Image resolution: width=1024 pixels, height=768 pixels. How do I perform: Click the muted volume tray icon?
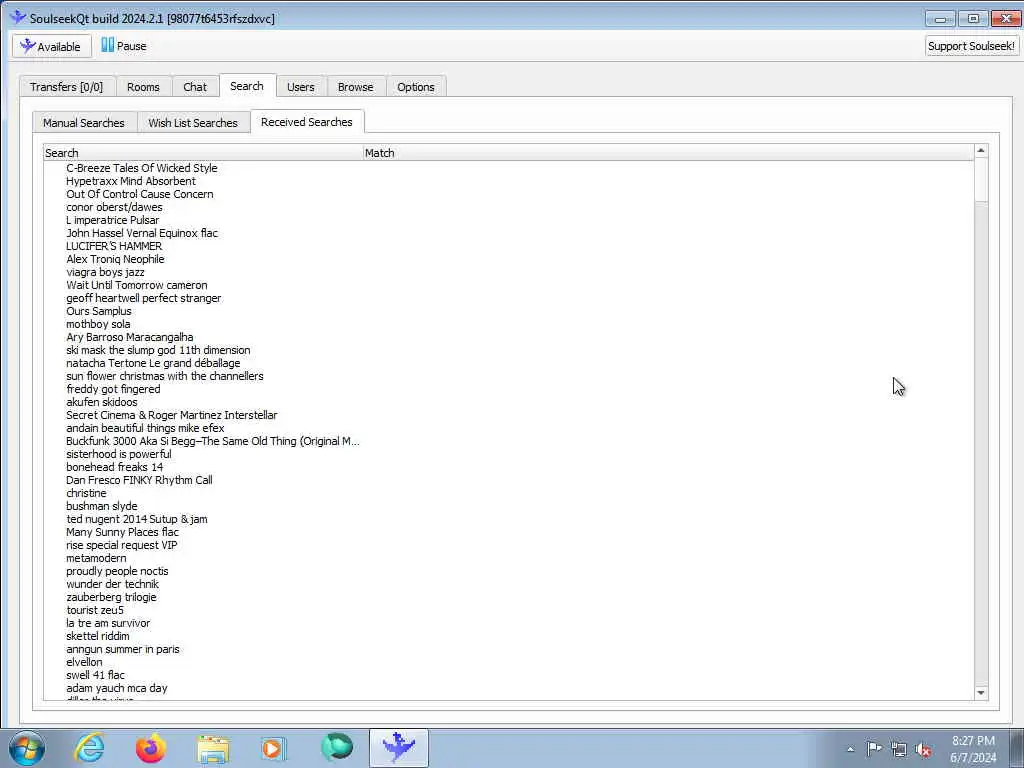point(923,749)
